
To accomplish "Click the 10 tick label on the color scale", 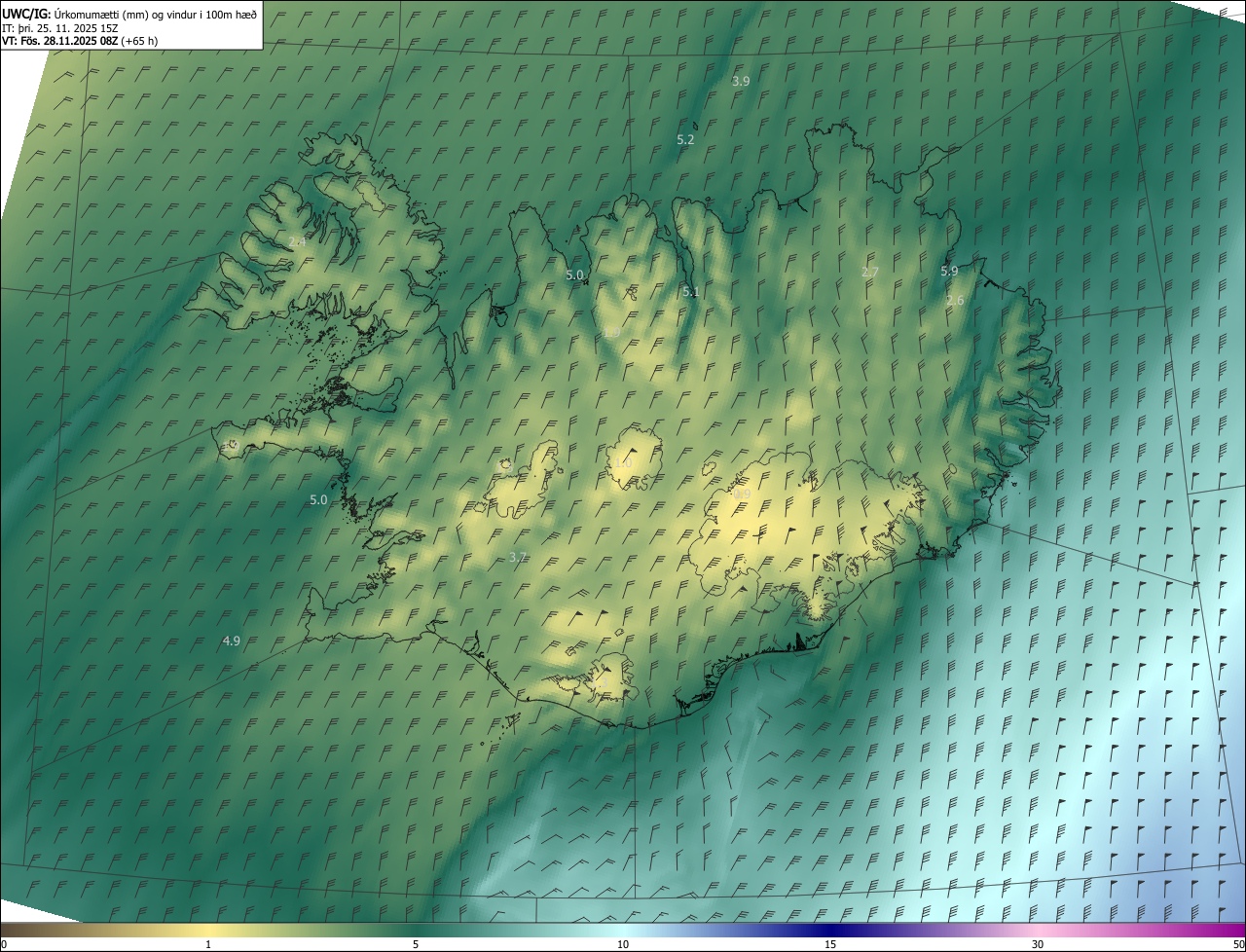I will (623, 945).
